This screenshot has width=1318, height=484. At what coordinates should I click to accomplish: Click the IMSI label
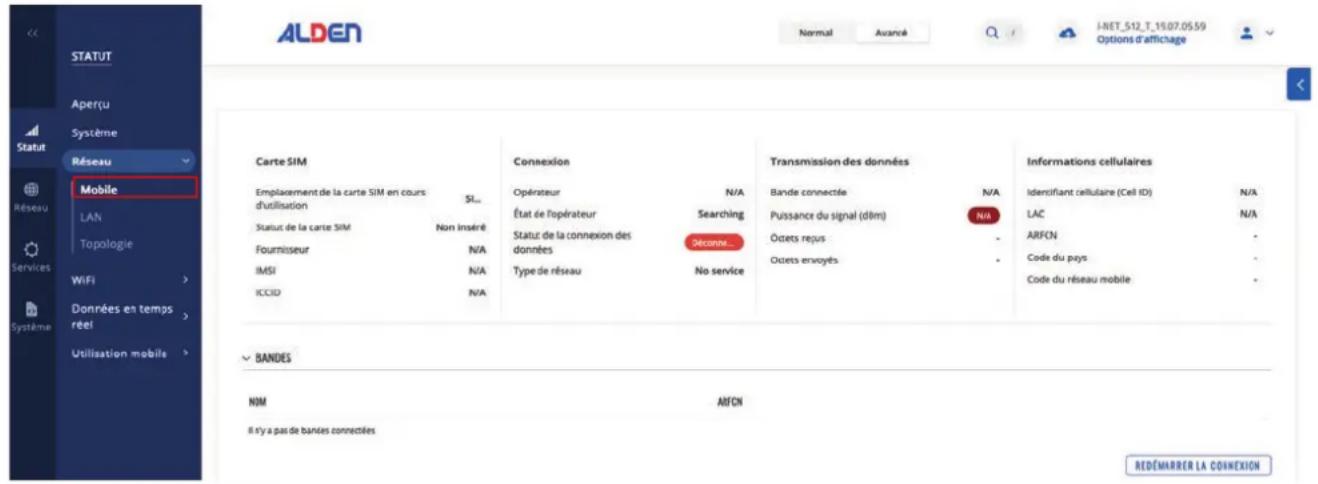[x=264, y=270]
